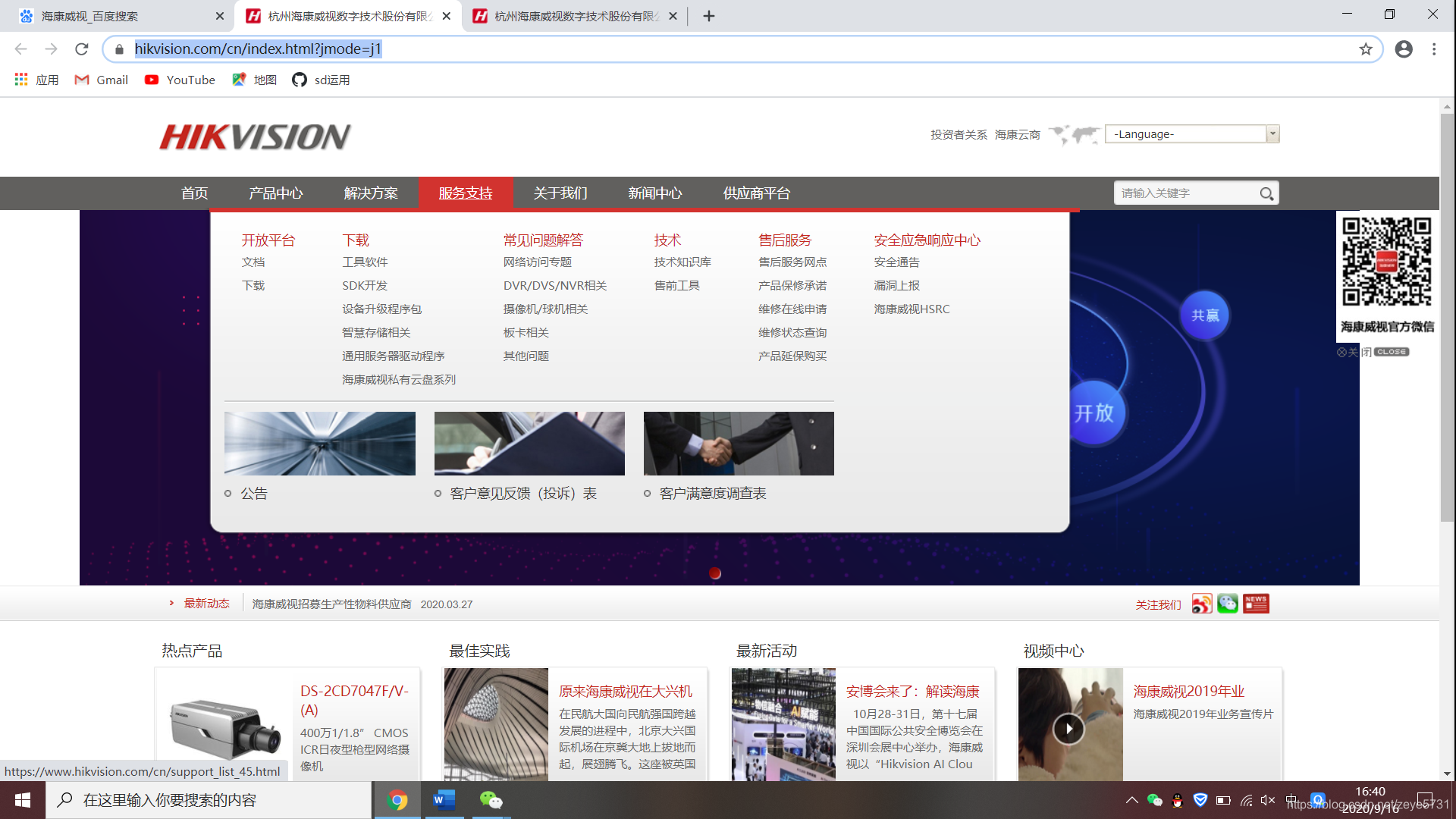The width and height of the screenshot is (1456, 819).
Task: Open Hikvision's Sina Weibo page icon
Action: pyautogui.click(x=1201, y=603)
